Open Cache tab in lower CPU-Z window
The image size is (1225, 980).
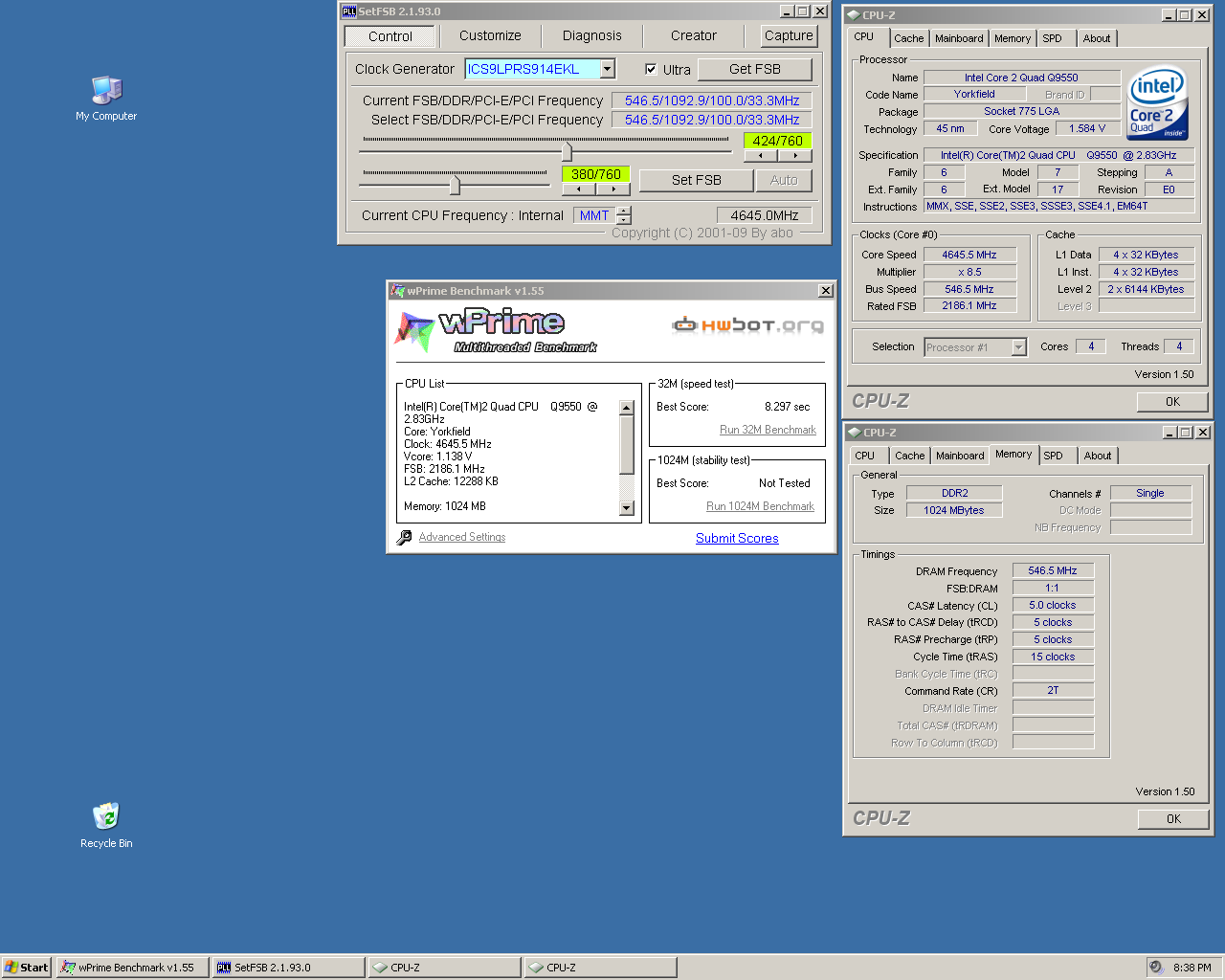(910, 456)
